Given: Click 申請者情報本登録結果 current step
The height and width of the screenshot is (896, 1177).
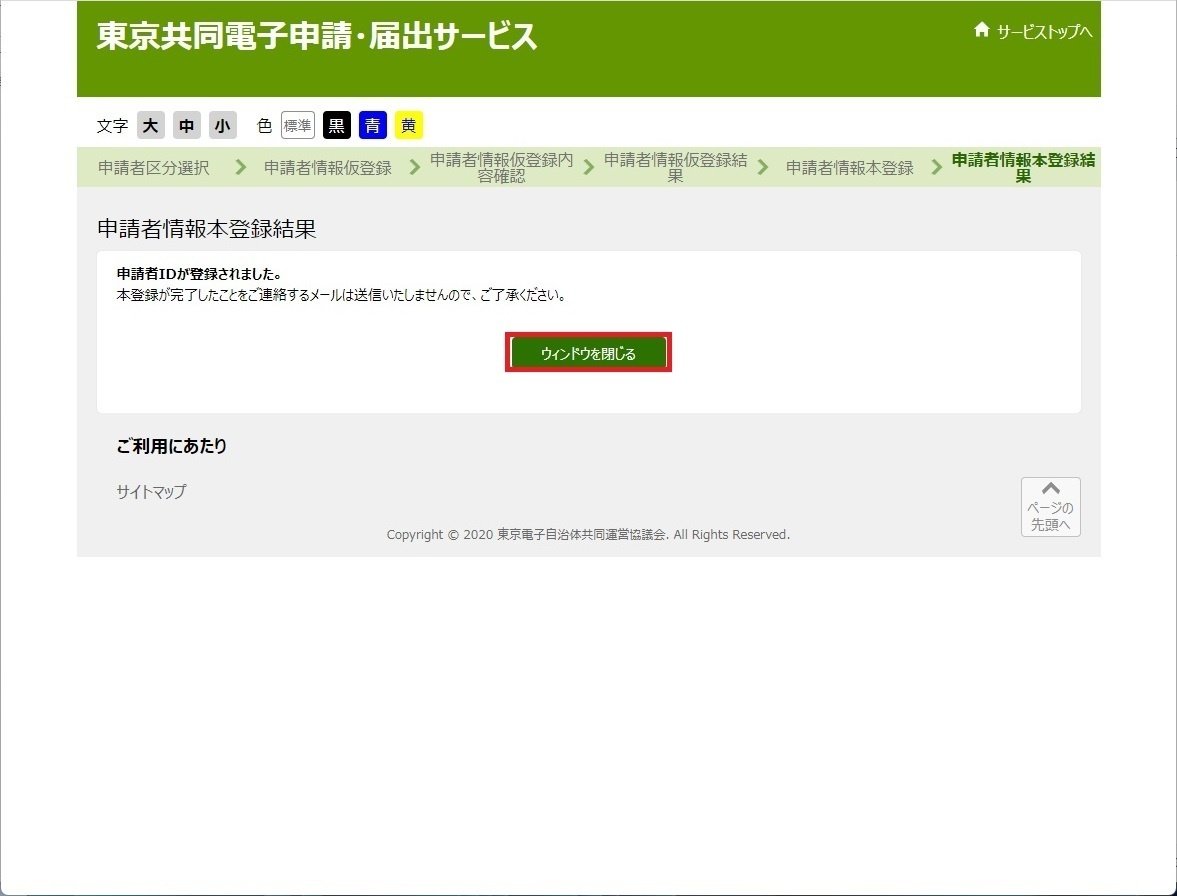Looking at the screenshot, I should 1023,167.
